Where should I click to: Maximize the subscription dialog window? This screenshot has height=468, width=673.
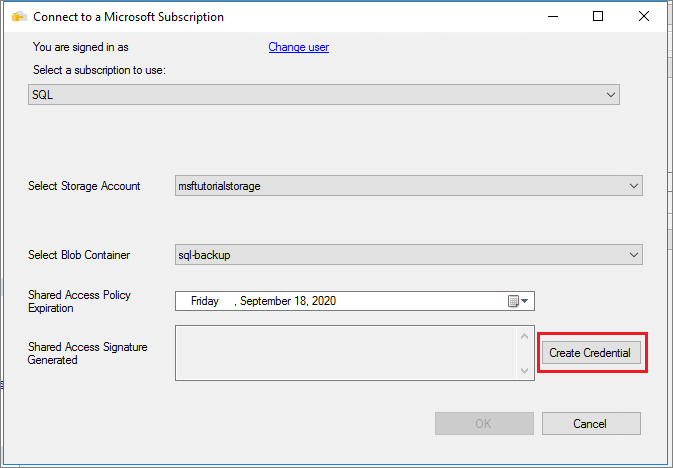click(598, 17)
